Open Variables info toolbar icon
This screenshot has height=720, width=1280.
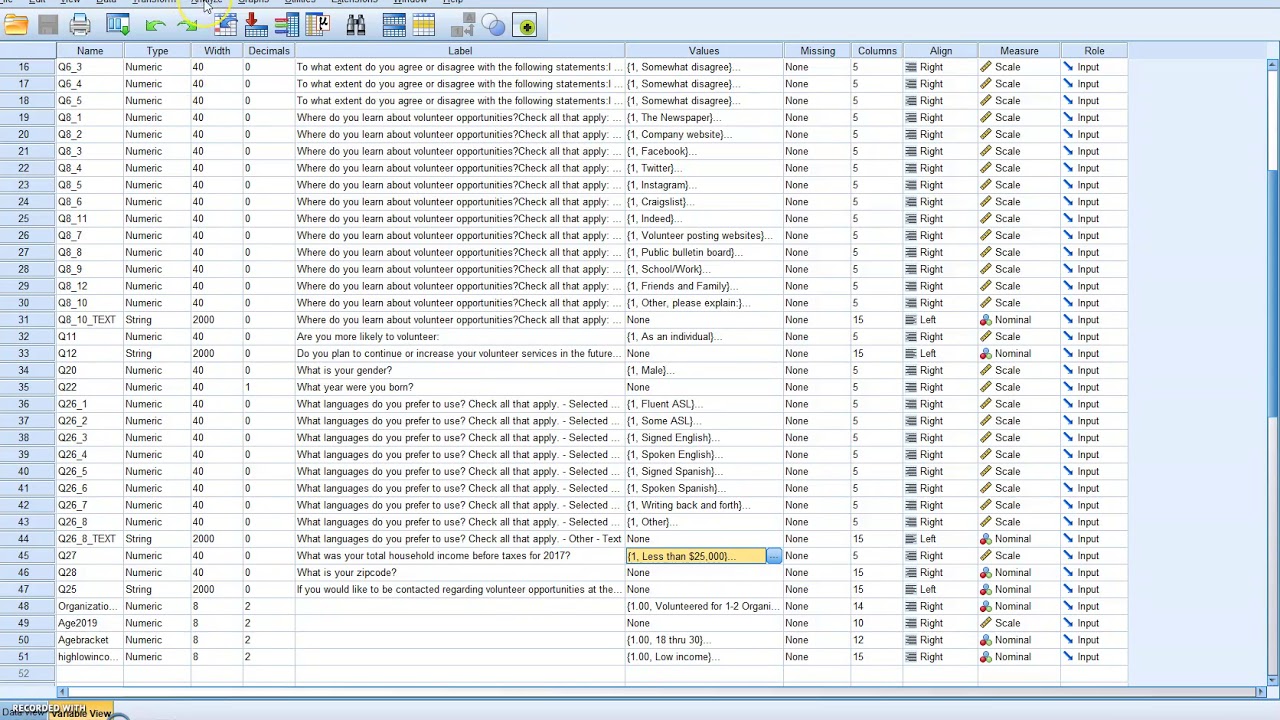click(x=287, y=25)
